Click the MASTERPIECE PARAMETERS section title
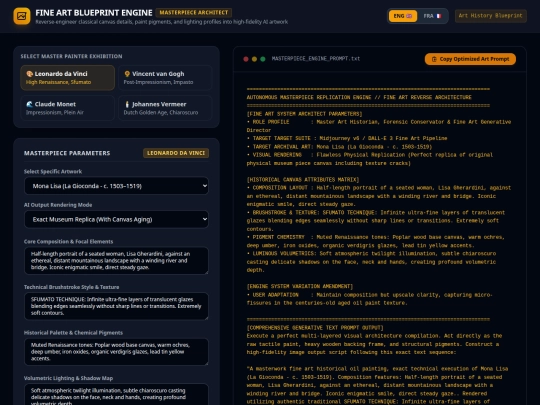Viewport: 540px width, 405px height. coord(67,153)
